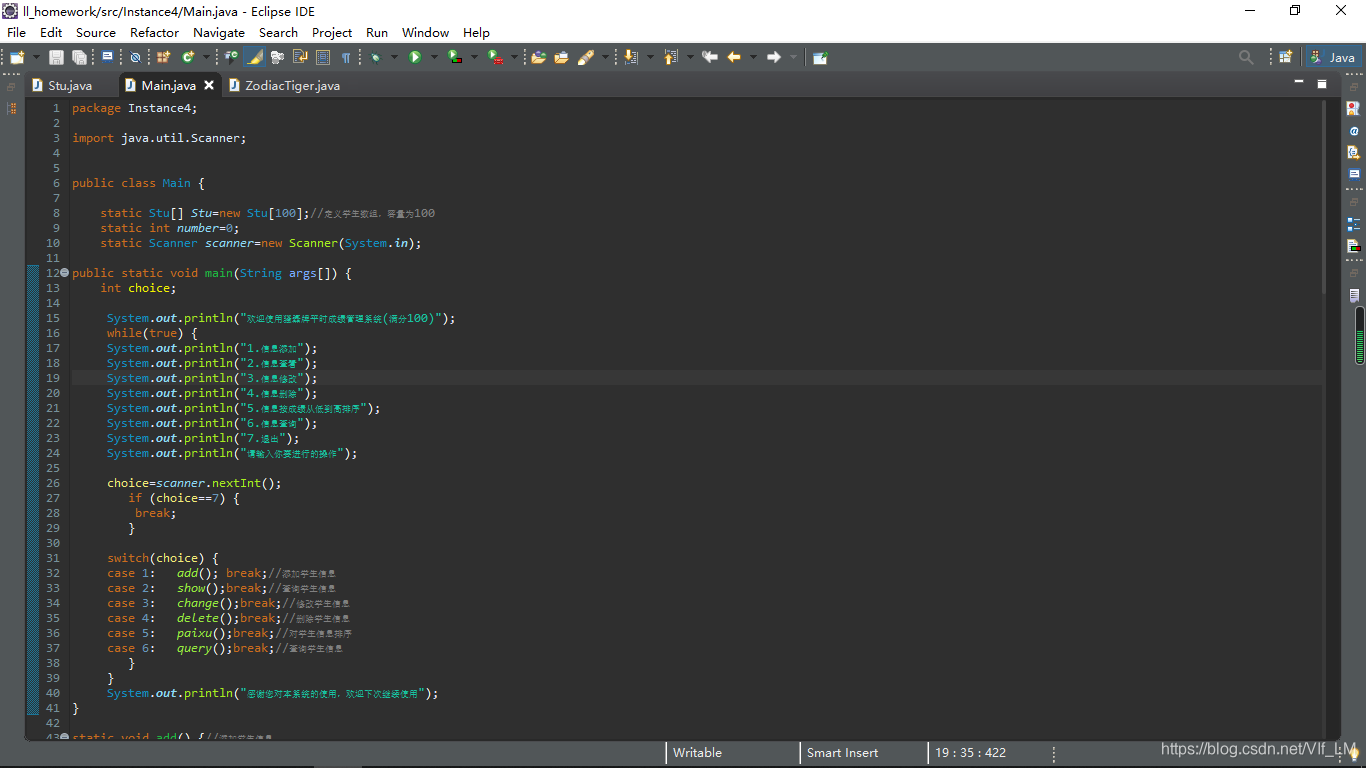Open the Coverage dropdown arrow

click(474, 58)
